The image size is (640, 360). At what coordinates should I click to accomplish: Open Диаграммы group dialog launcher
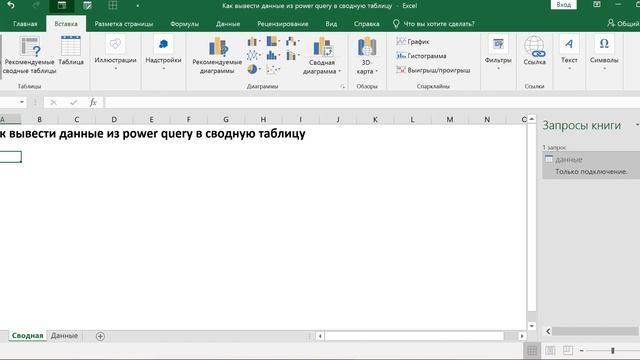(x=342, y=87)
